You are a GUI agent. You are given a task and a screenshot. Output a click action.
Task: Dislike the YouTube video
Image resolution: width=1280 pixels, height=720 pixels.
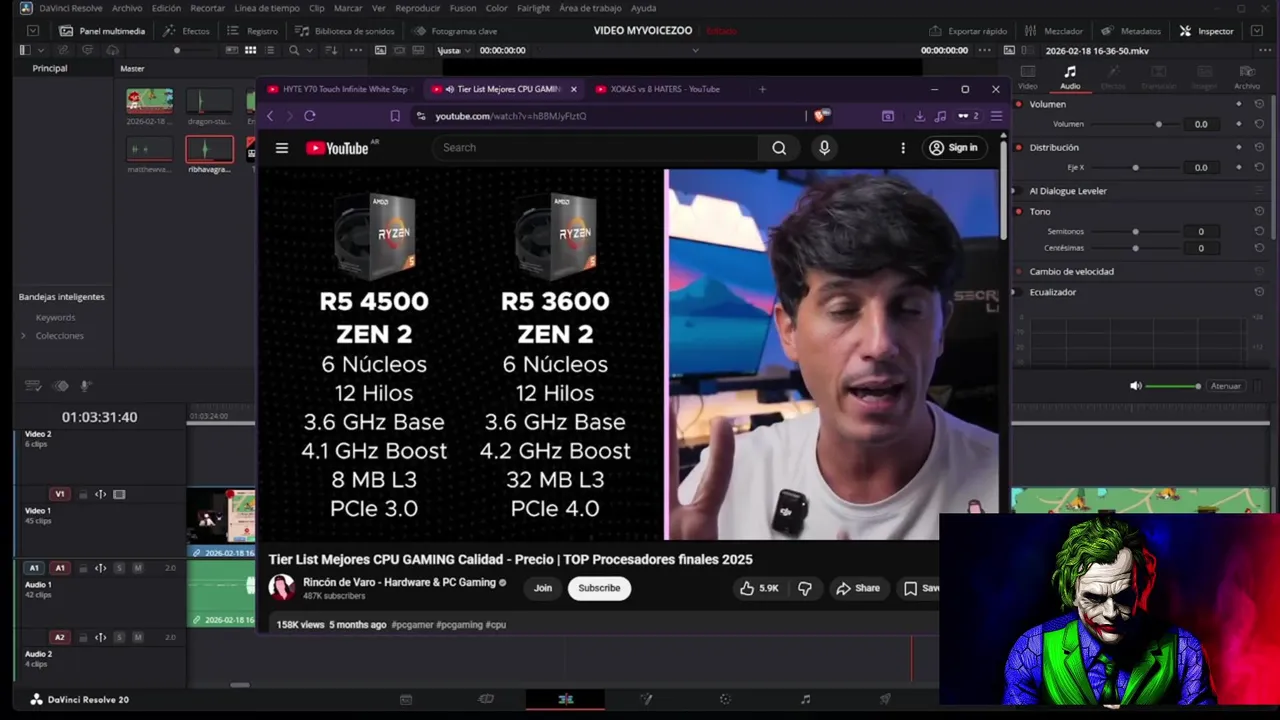[805, 588]
